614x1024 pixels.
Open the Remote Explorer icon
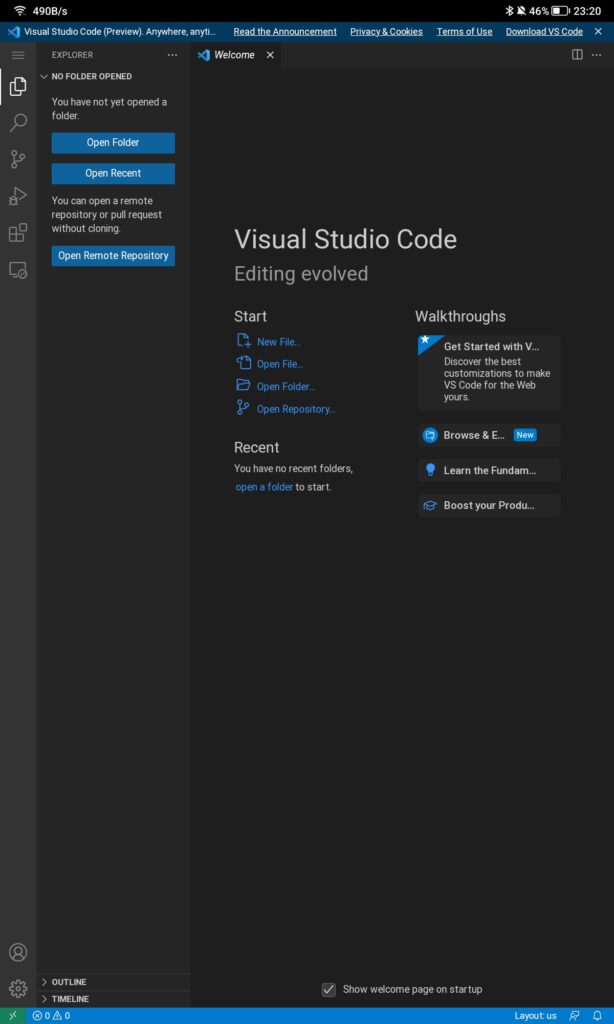pyautogui.click(x=17, y=270)
